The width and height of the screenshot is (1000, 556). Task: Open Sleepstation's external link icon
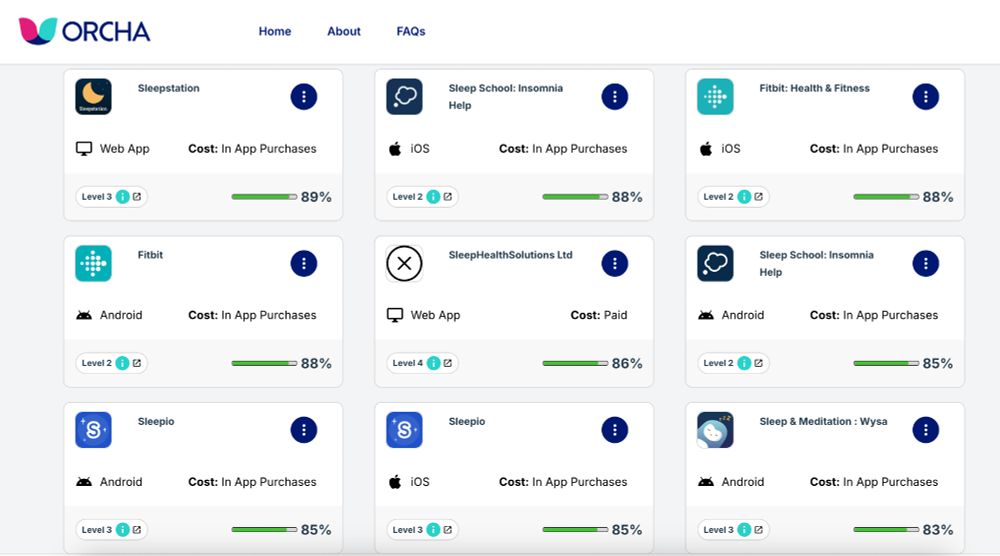pos(136,196)
